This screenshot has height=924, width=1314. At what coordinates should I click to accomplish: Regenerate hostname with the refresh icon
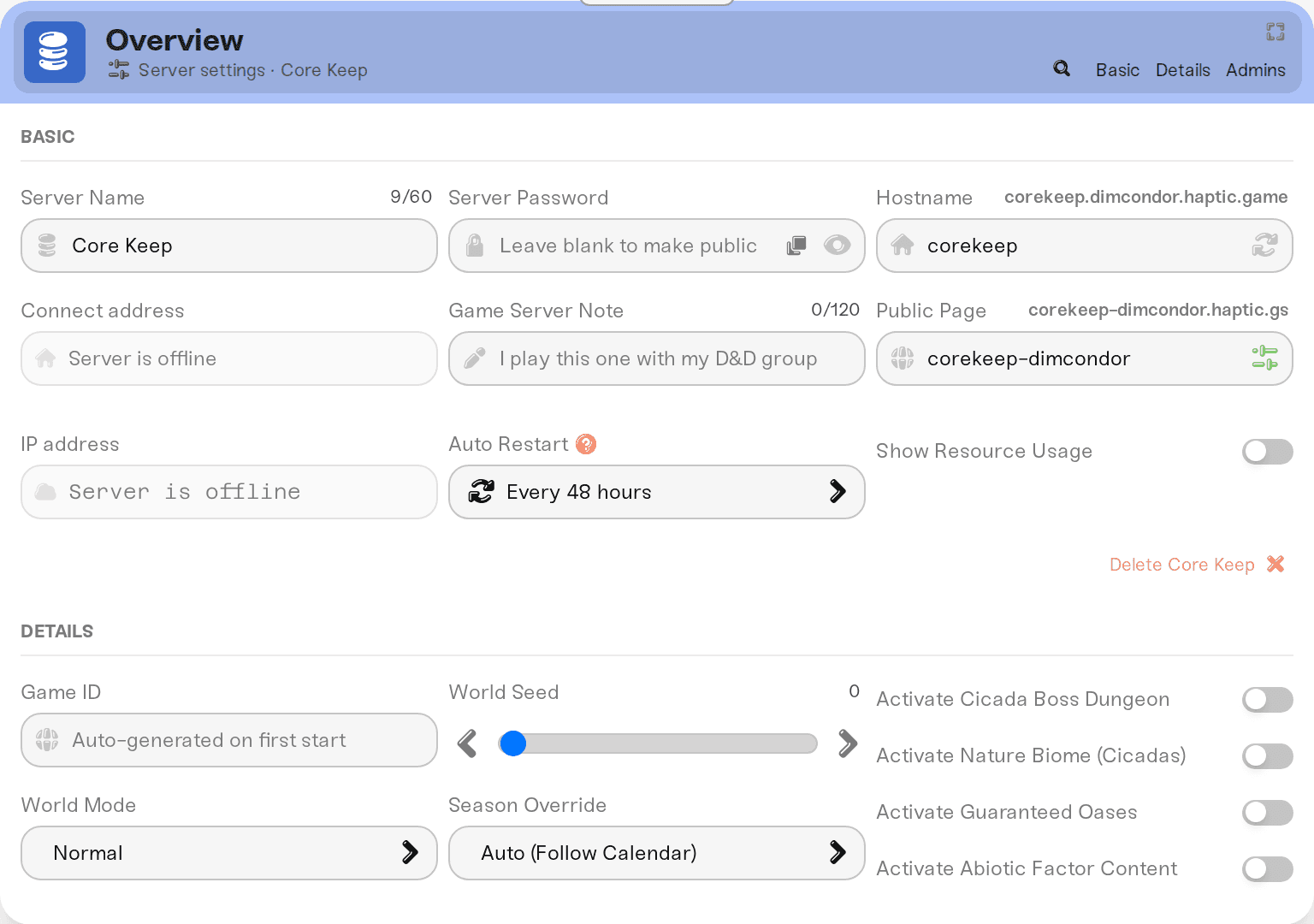click(1264, 246)
